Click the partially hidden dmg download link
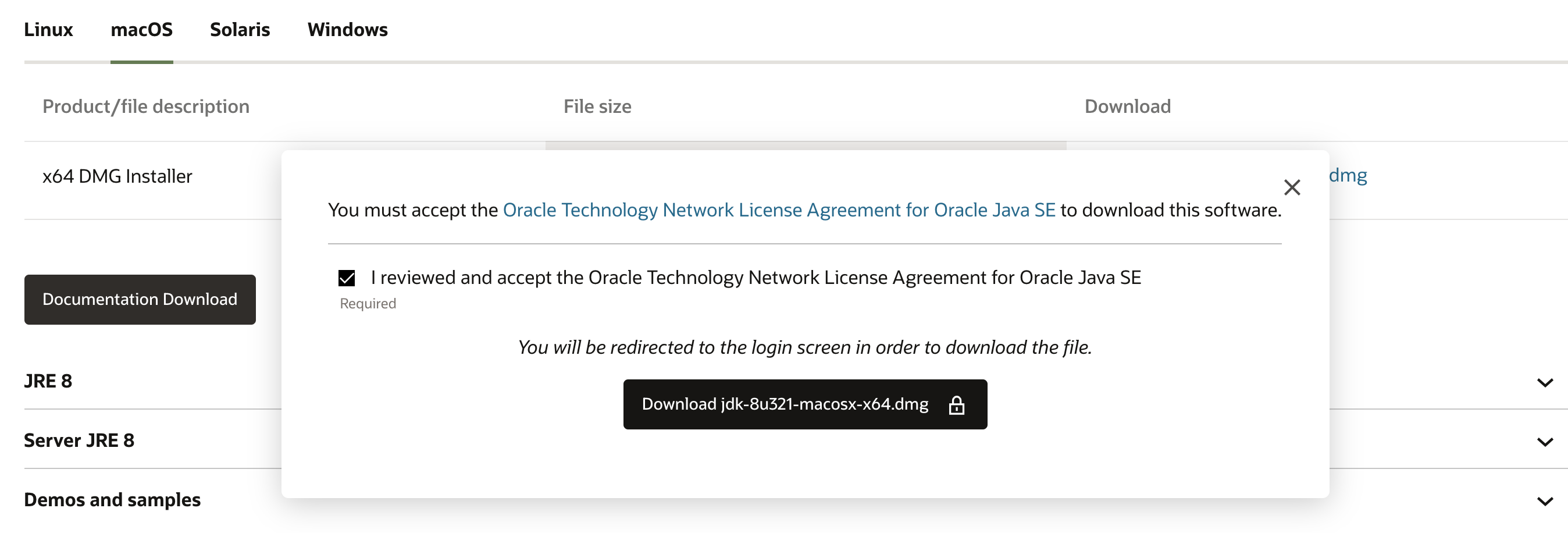The height and width of the screenshot is (533, 1568). (x=1348, y=175)
